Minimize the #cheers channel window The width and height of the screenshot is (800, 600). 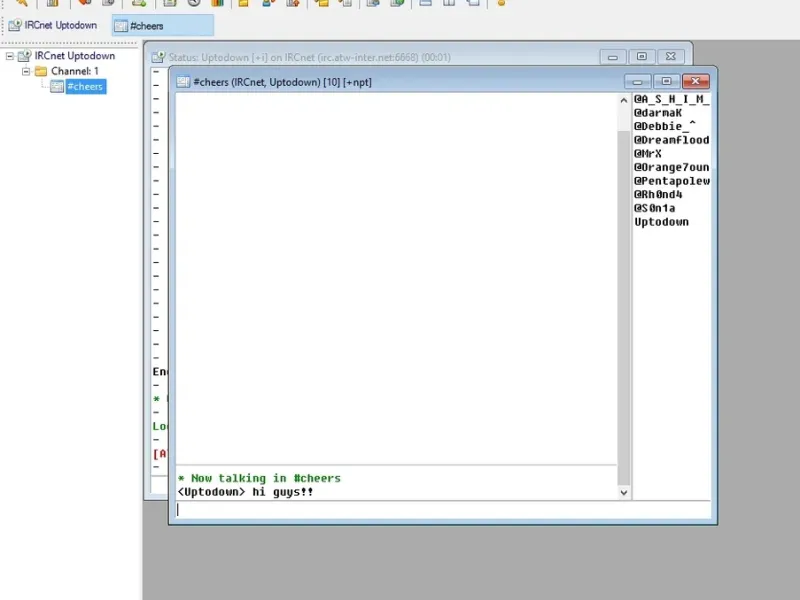637,81
